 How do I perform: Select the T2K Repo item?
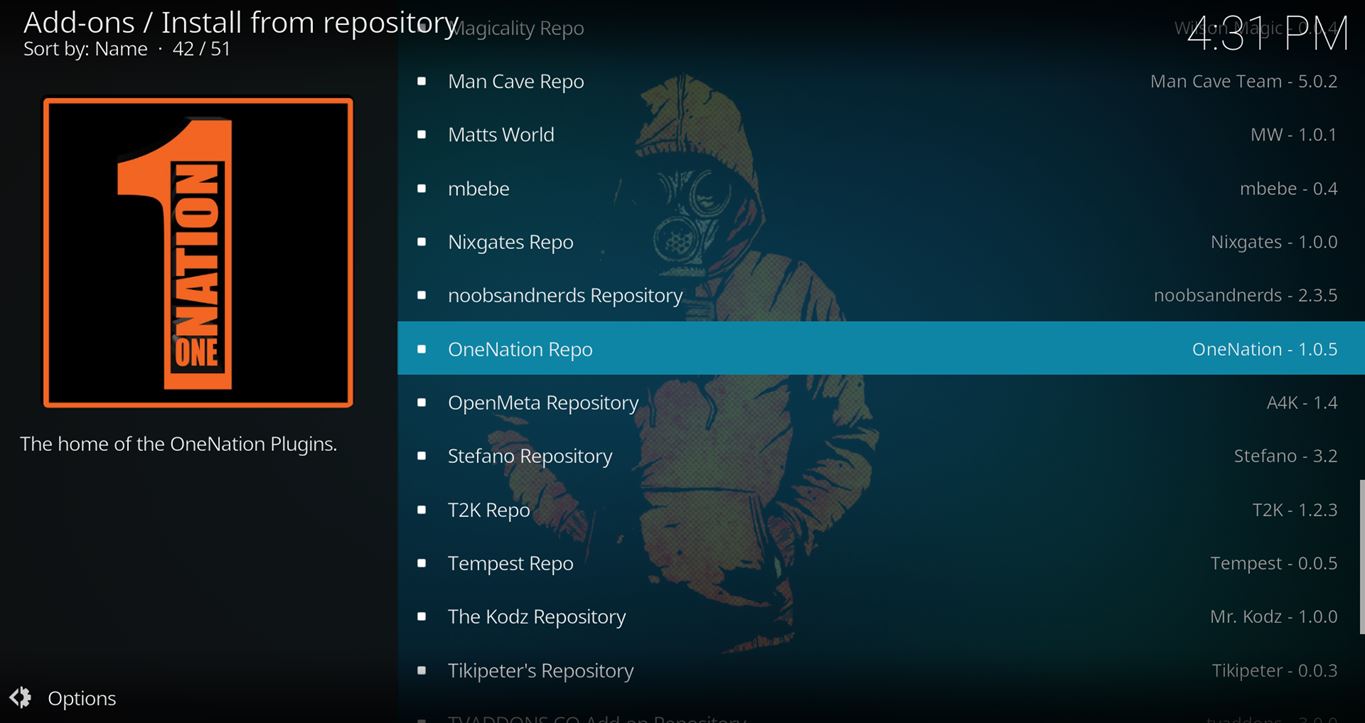click(489, 510)
